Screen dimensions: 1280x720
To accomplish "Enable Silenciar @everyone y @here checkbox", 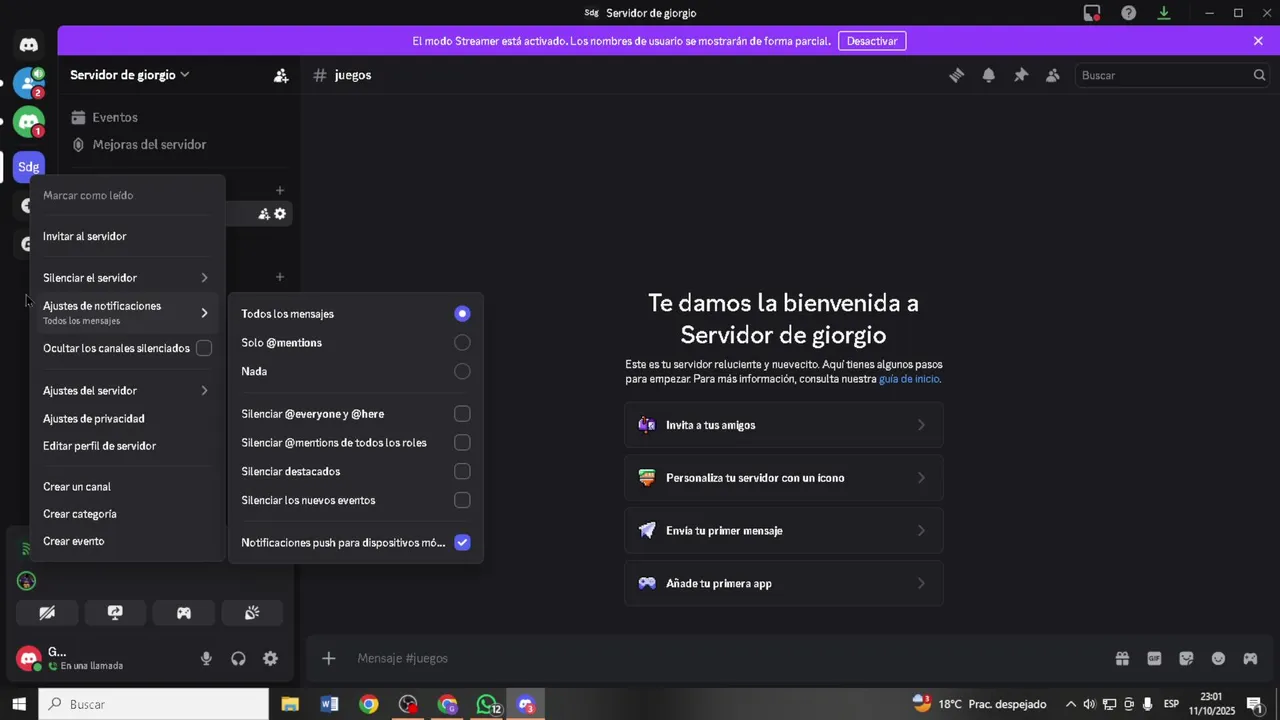I will click(x=462, y=414).
